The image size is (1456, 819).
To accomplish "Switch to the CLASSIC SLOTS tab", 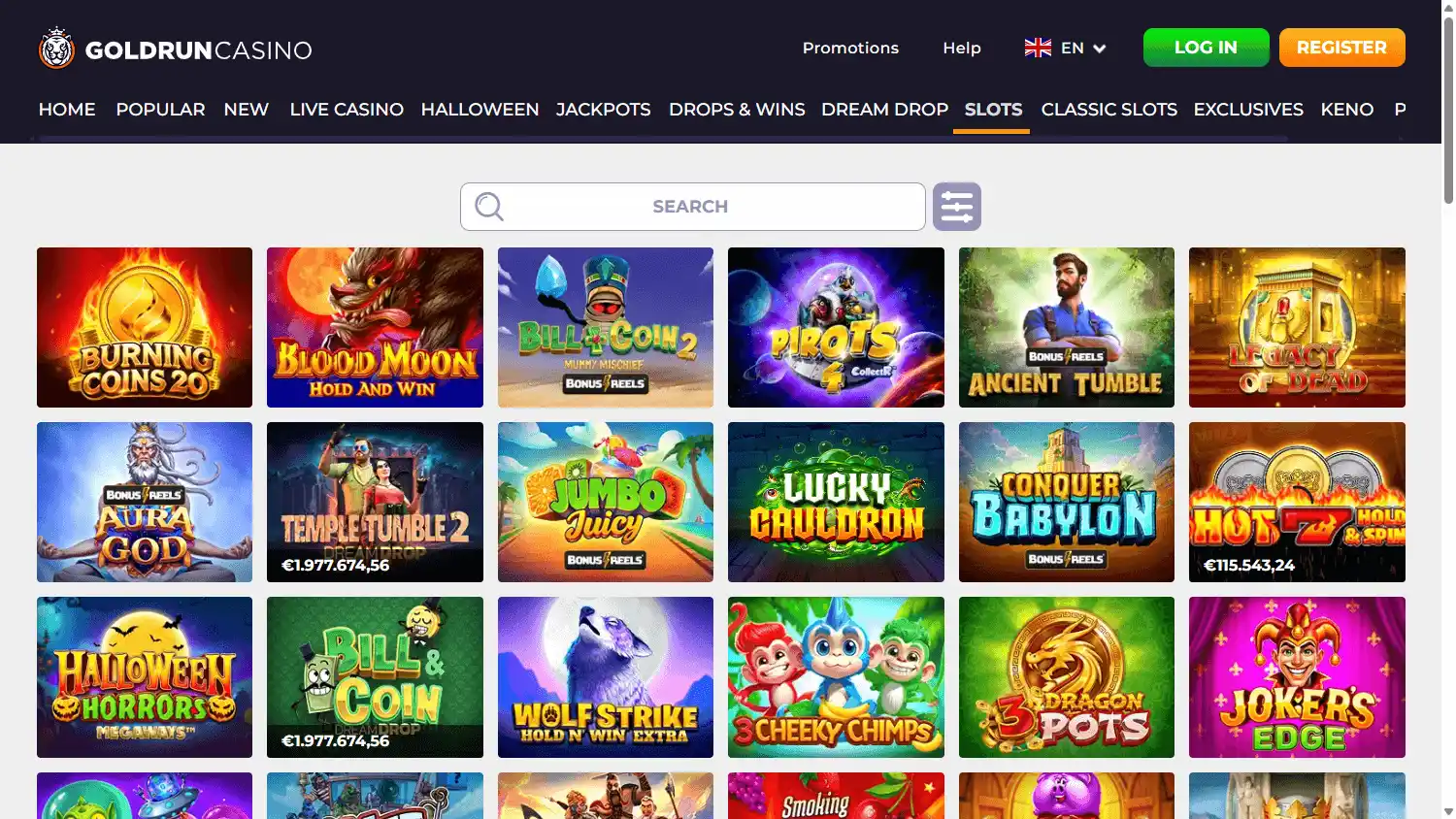I will 1109,110.
